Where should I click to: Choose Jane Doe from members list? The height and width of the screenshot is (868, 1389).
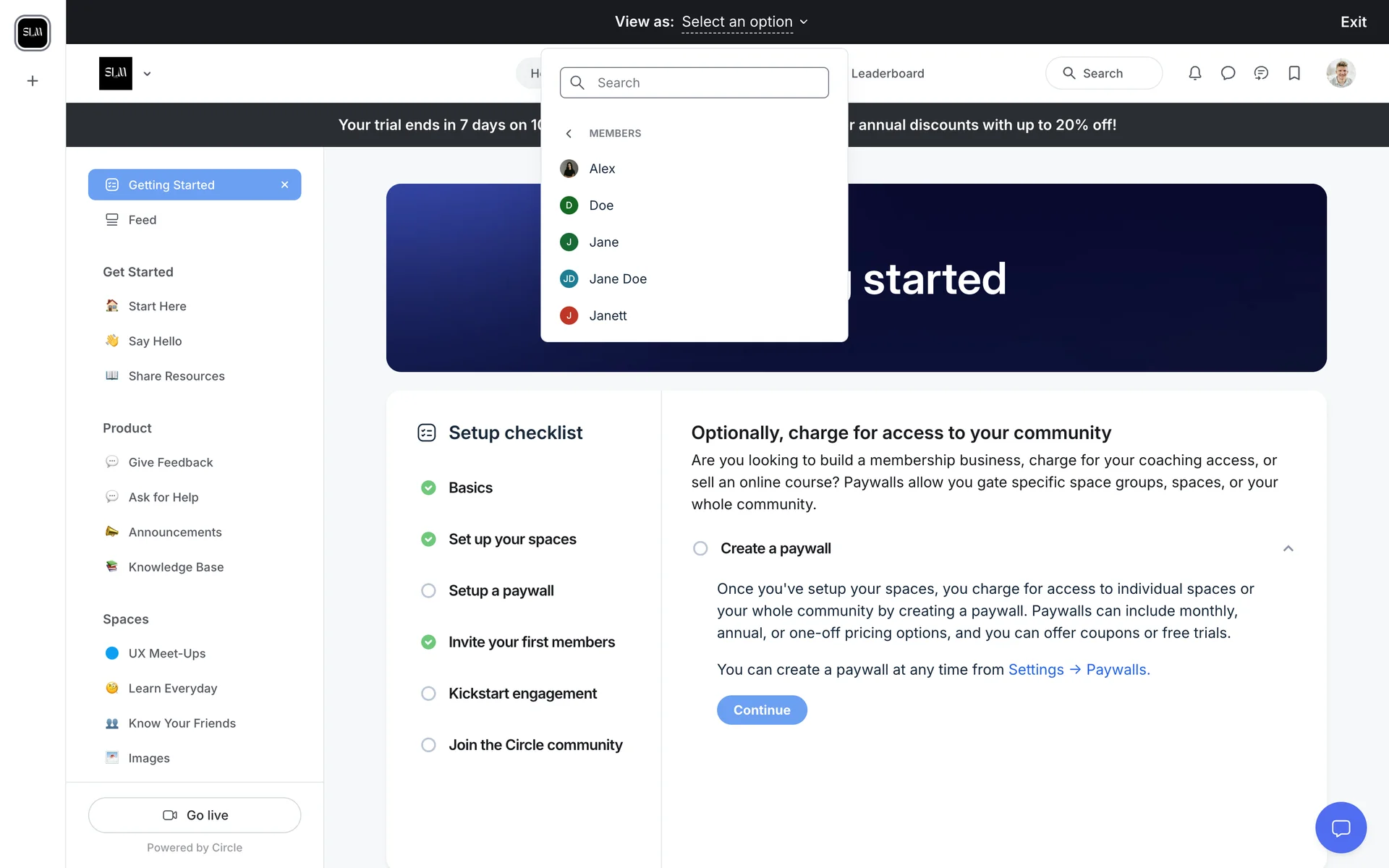[x=617, y=278]
